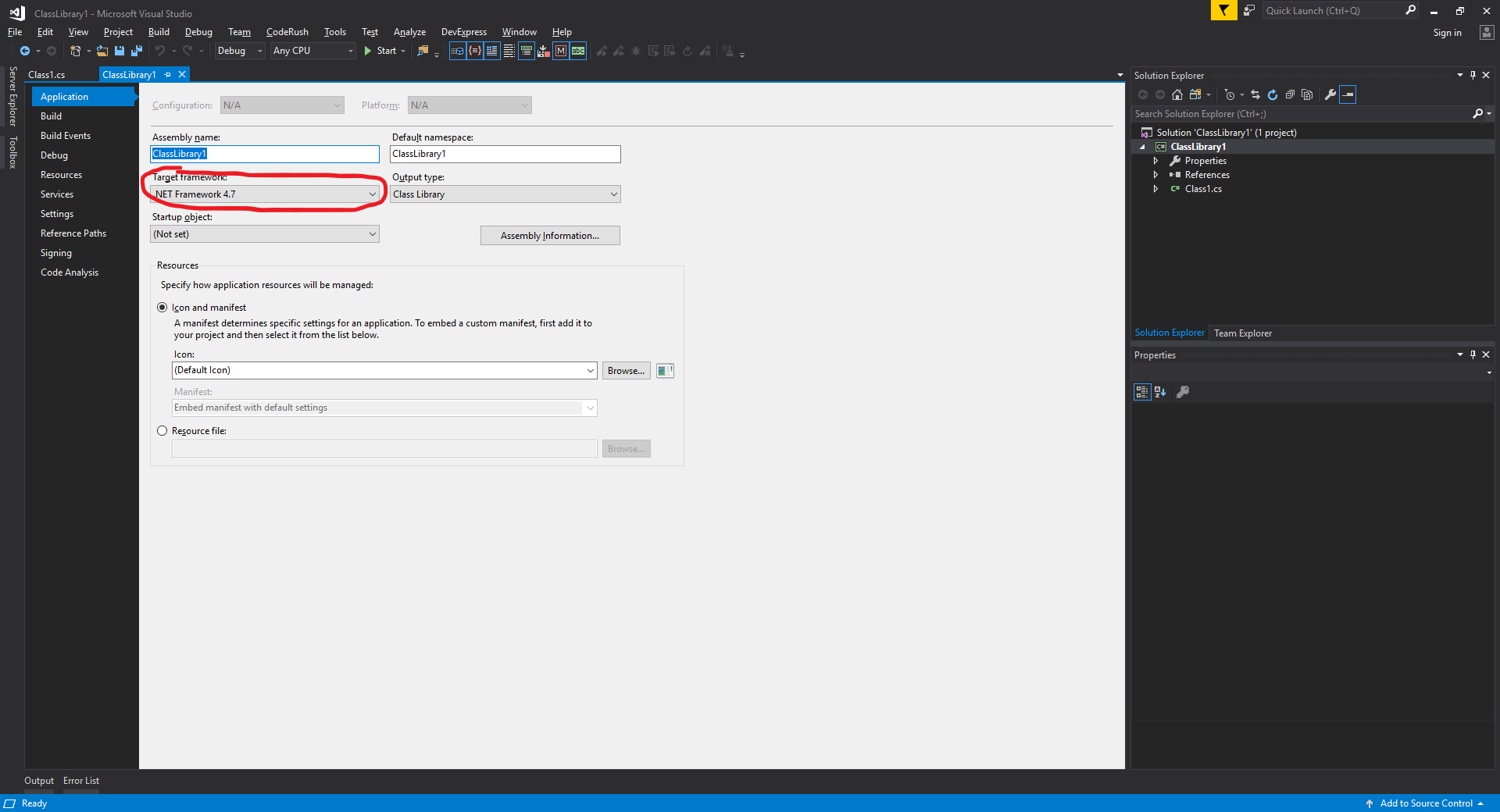The height and width of the screenshot is (812, 1500).
Task: Click Alphabetical sort icon in Properties panel
Action: 1160,392
